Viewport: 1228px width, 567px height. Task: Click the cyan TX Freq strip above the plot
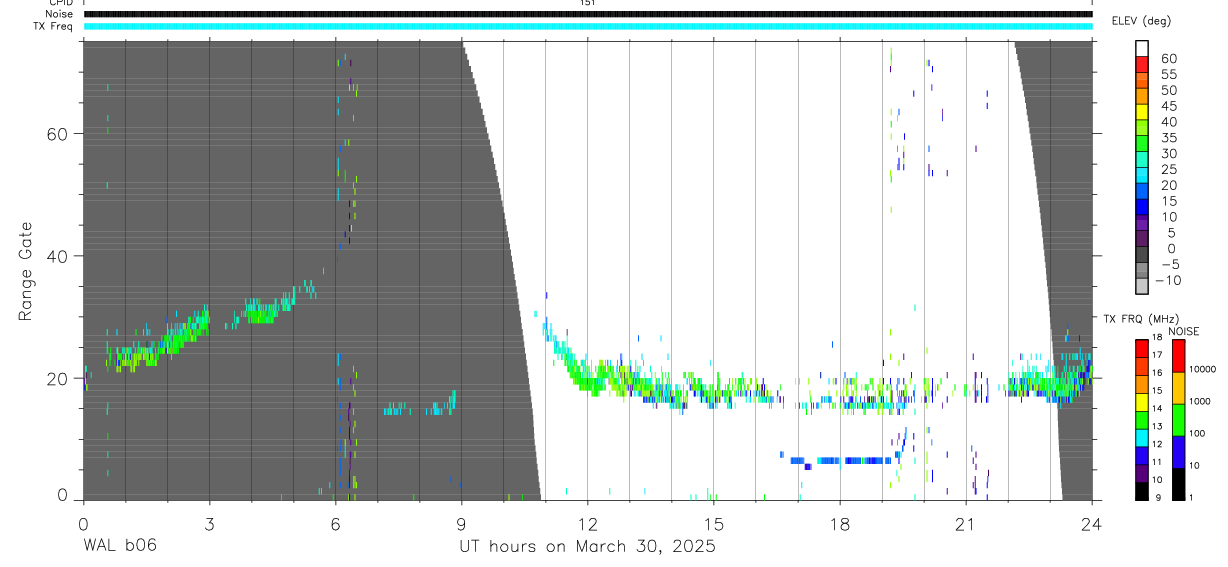point(588,26)
